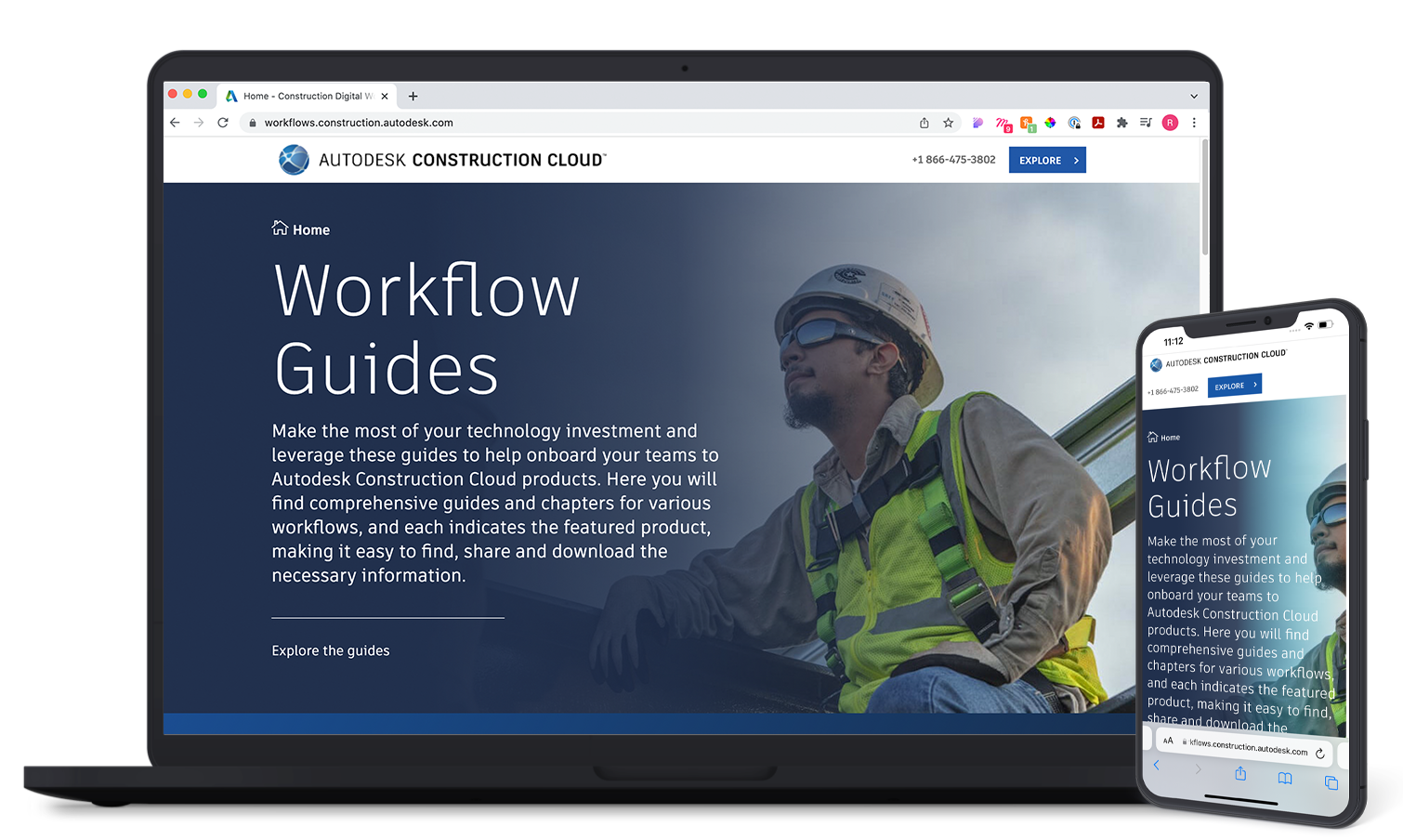Click the Home breadcrumb link on desktop page
The image size is (1403, 840).
tap(301, 230)
